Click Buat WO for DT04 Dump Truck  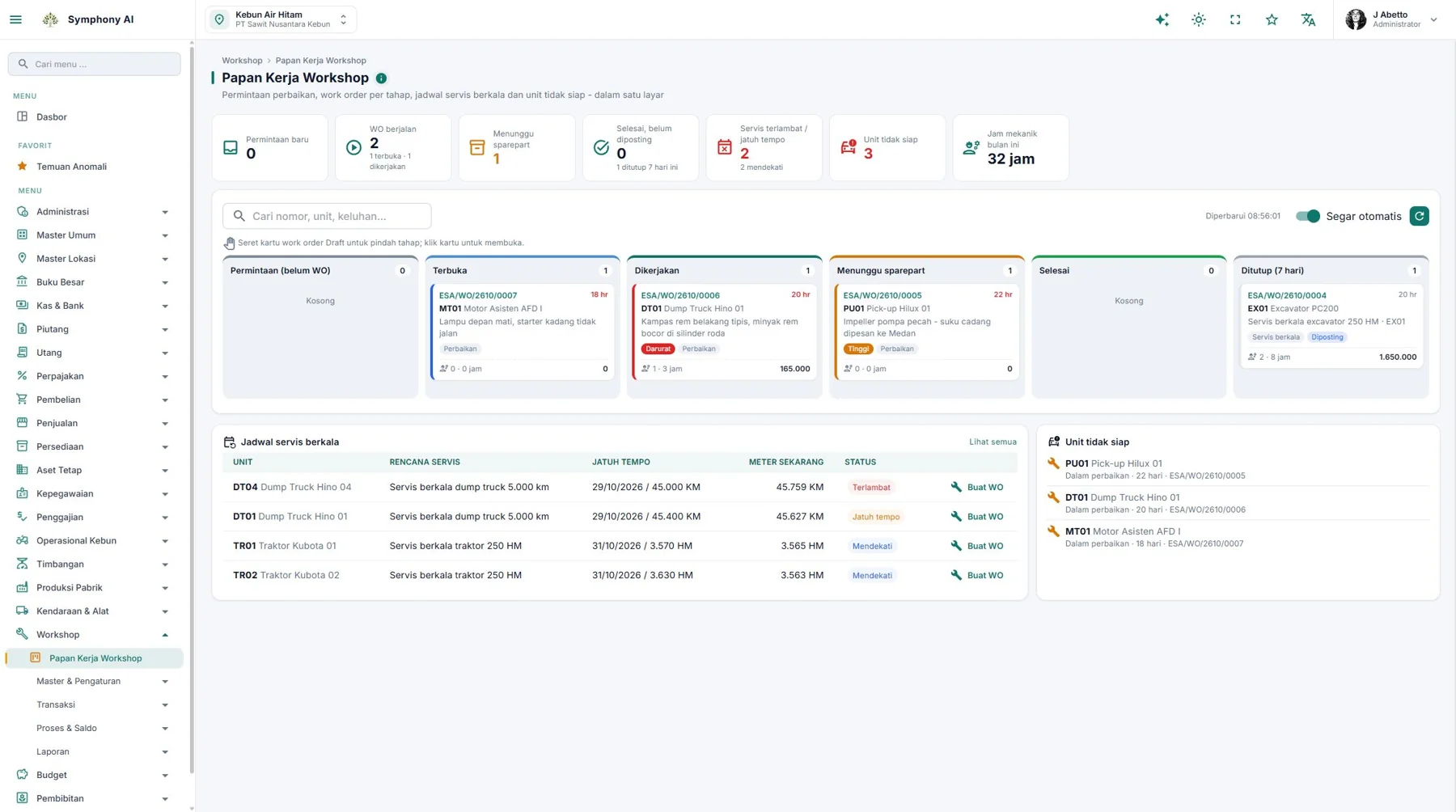click(977, 488)
